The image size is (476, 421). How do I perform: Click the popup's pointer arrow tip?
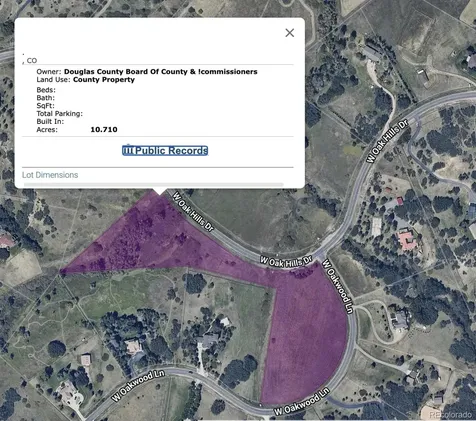point(160,192)
